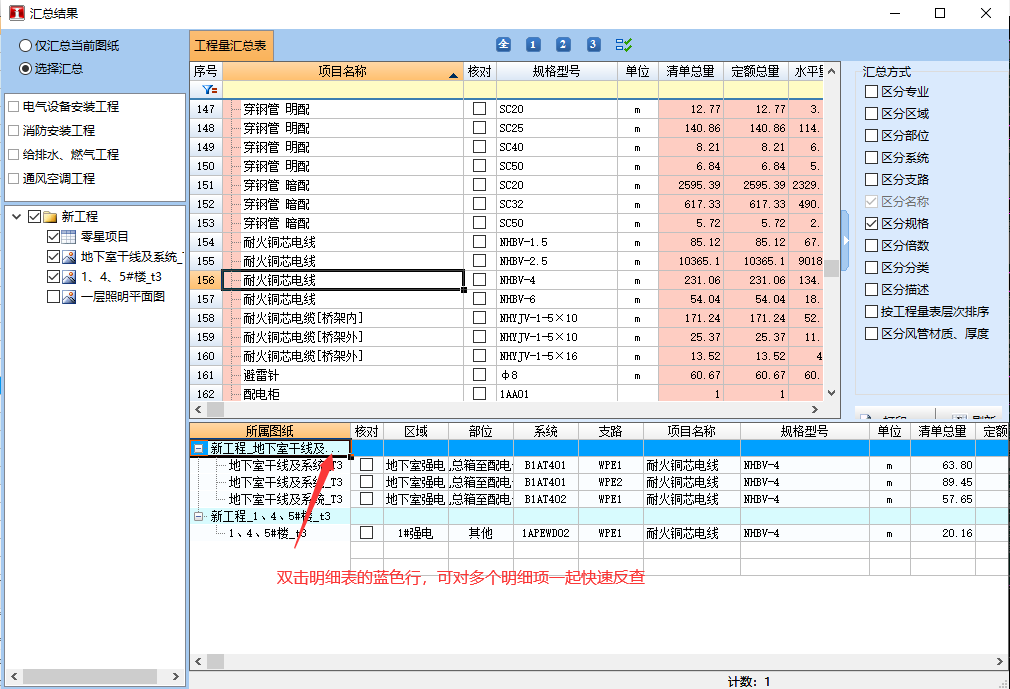Click the level 2 toolbar icon
The height and width of the screenshot is (689, 1010).
click(x=563, y=45)
